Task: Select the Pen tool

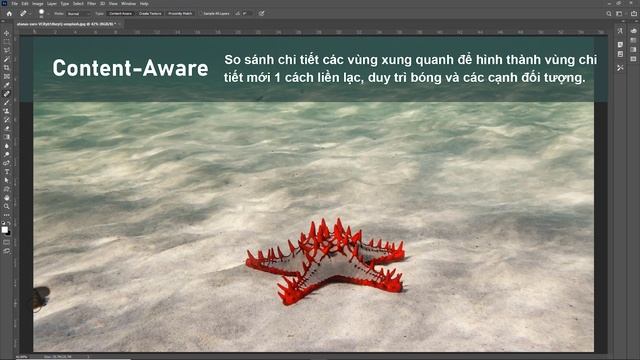Action: point(7,163)
